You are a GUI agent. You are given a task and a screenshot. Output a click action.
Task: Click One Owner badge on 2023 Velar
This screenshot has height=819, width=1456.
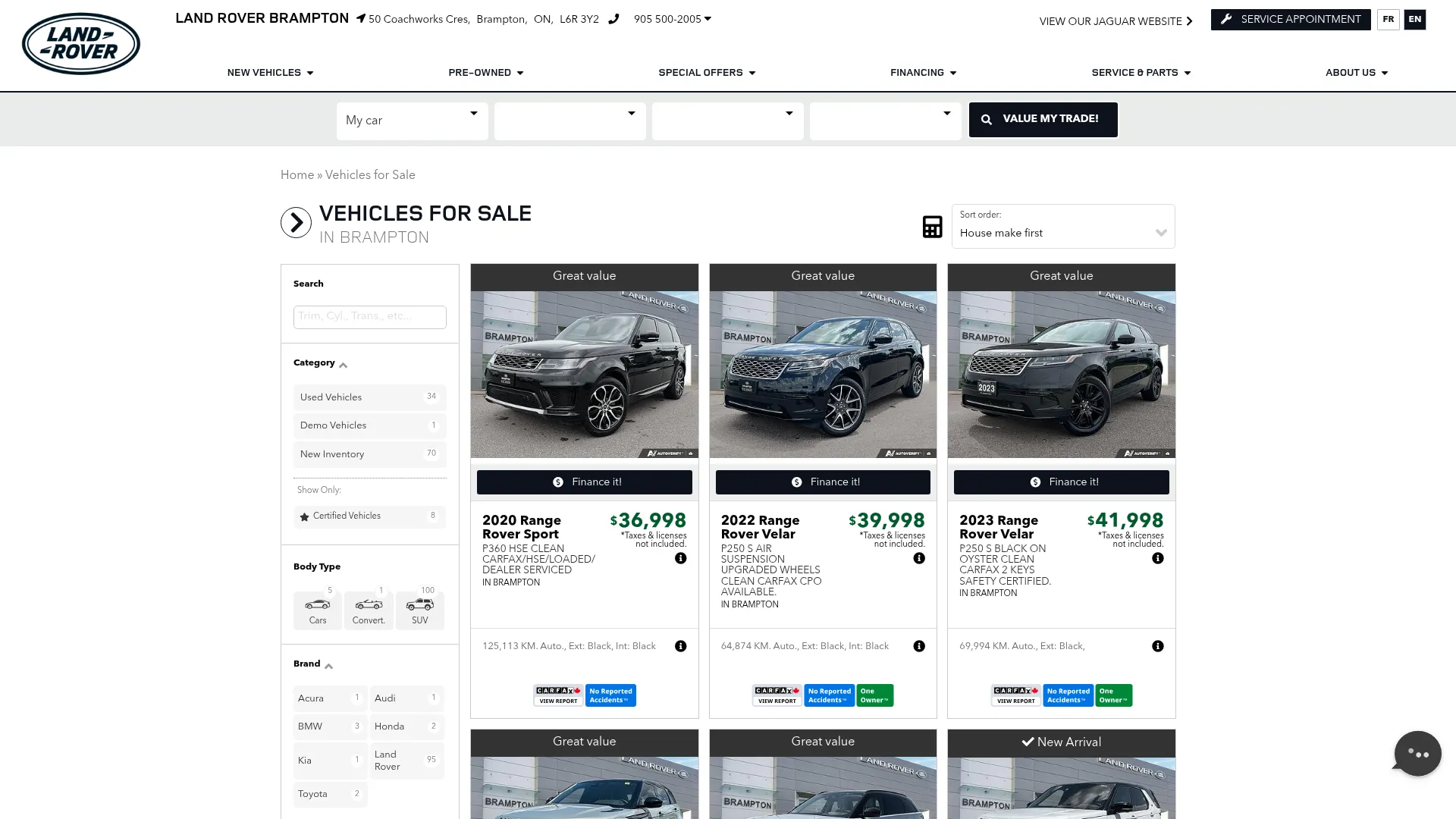point(1114,695)
